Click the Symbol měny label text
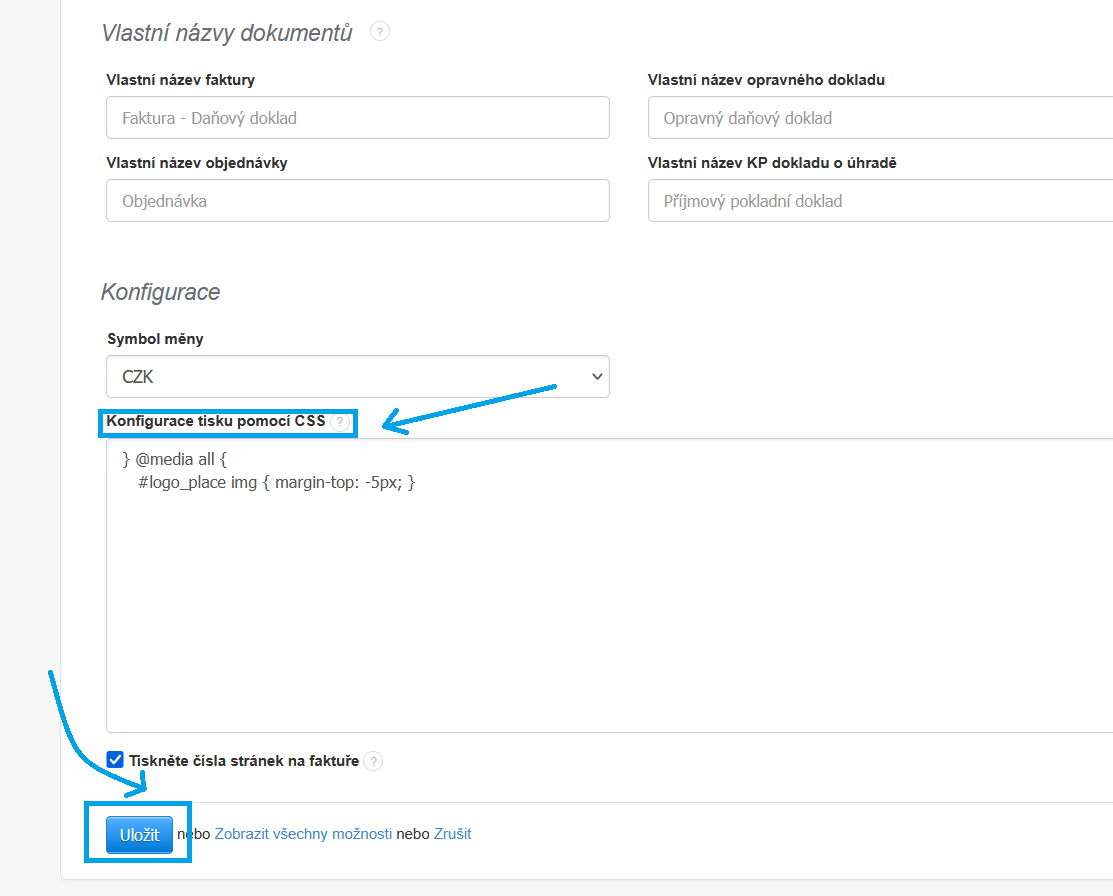Viewport: 1113px width, 896px height. (155, 339)
